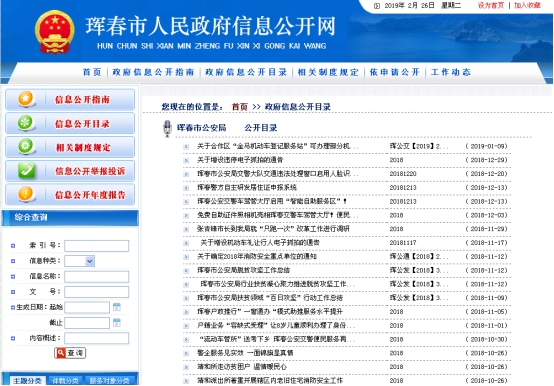Image resolution: width=554 pixels, height=386 pixels.
Task: Open the 信息公开目录 sidebar button
Action: (x=70, y=123)
